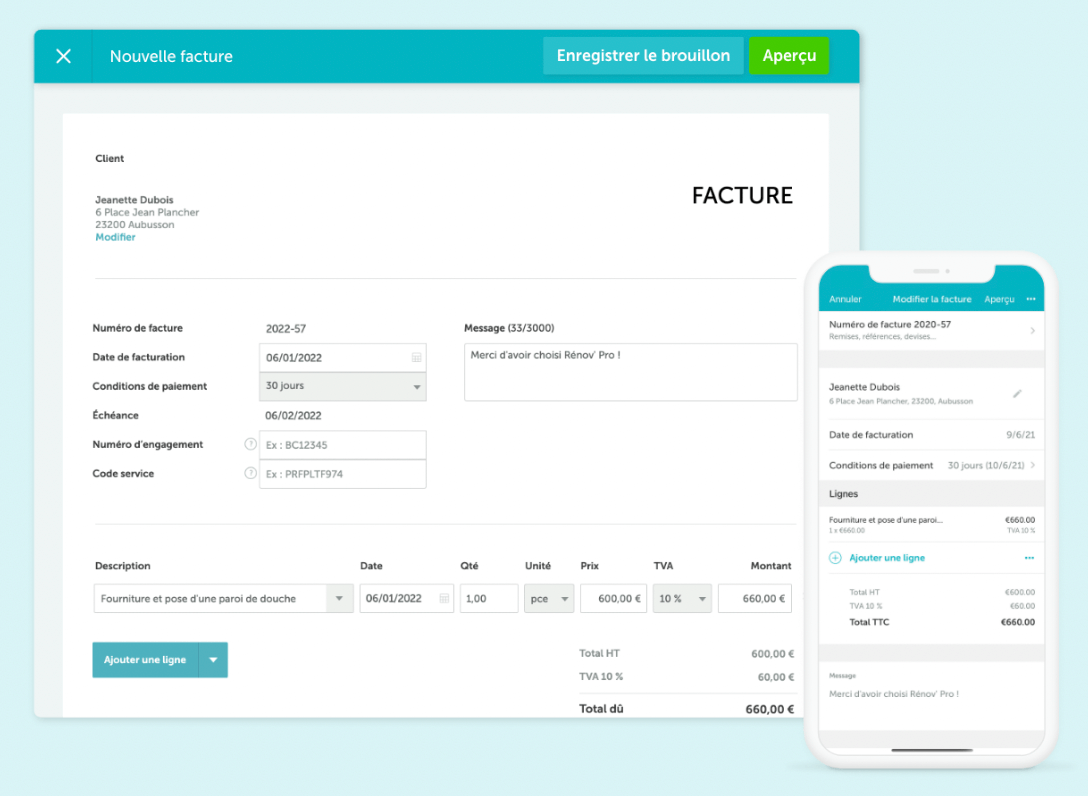
Task: Open the Unité dropdown set to pce
Action: point(565,597)
